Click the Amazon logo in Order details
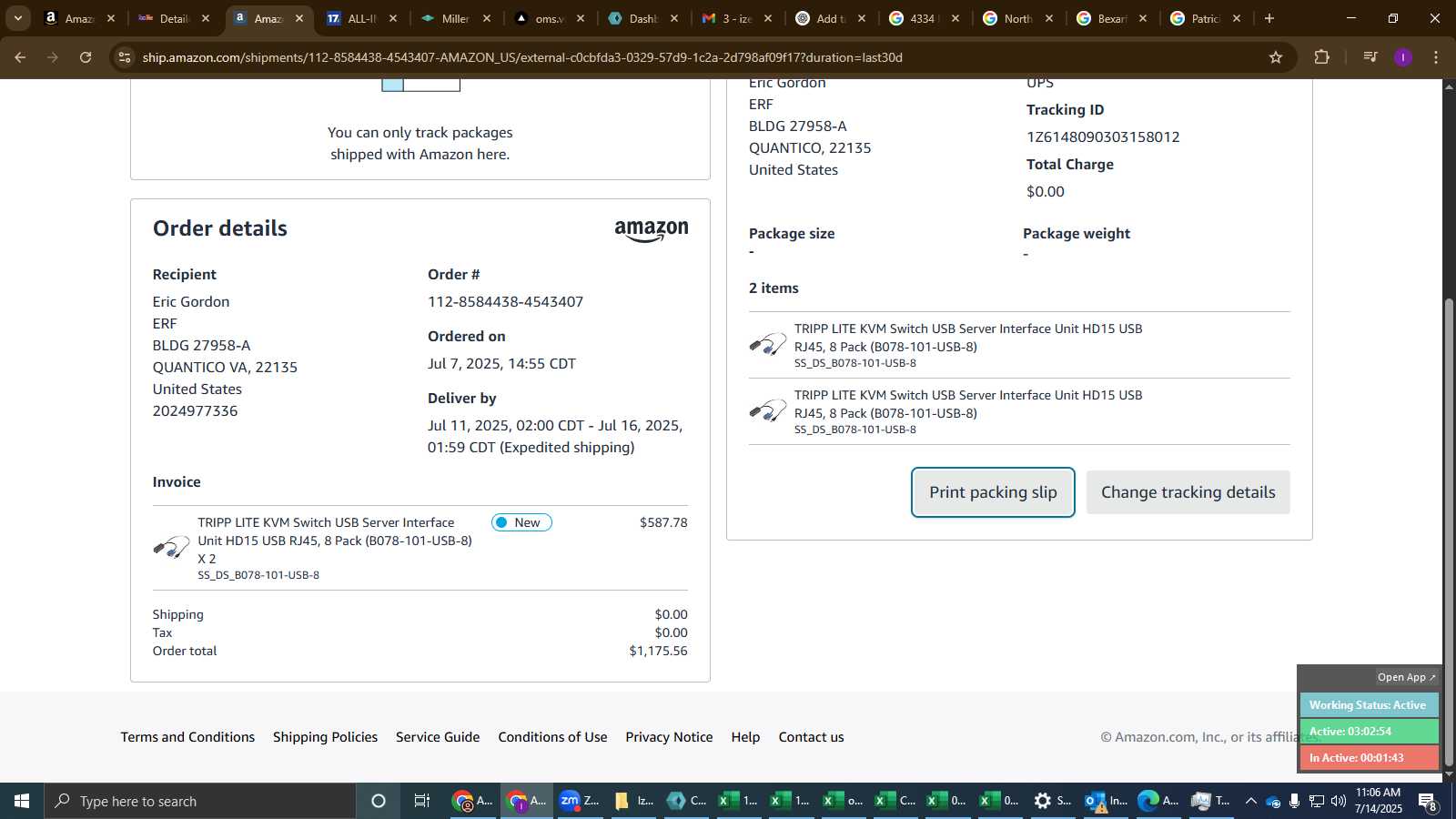The width and height of the screenshot is (1456, 819). click(652, 231)
